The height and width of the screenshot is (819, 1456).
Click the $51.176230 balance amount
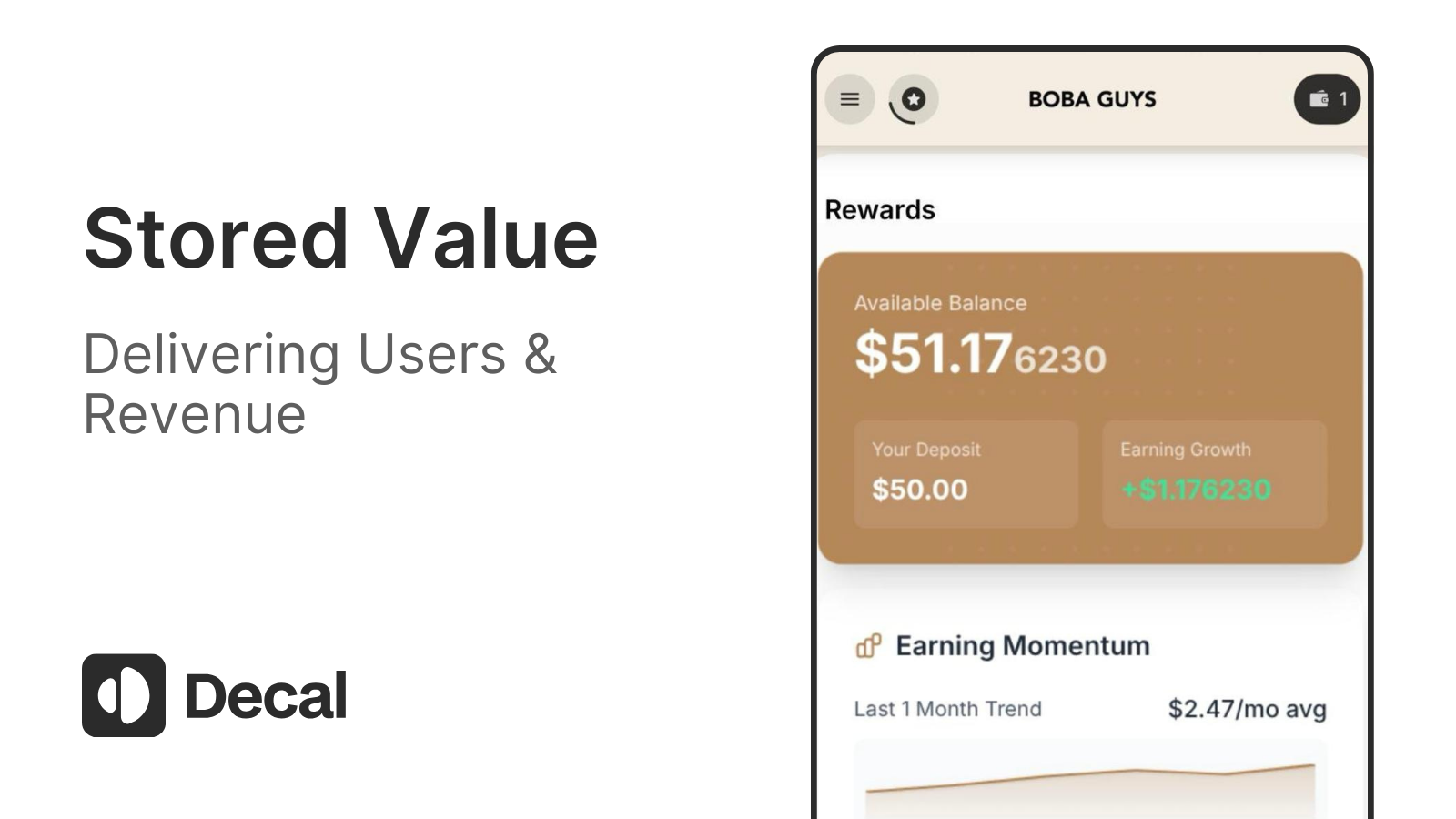980,354
